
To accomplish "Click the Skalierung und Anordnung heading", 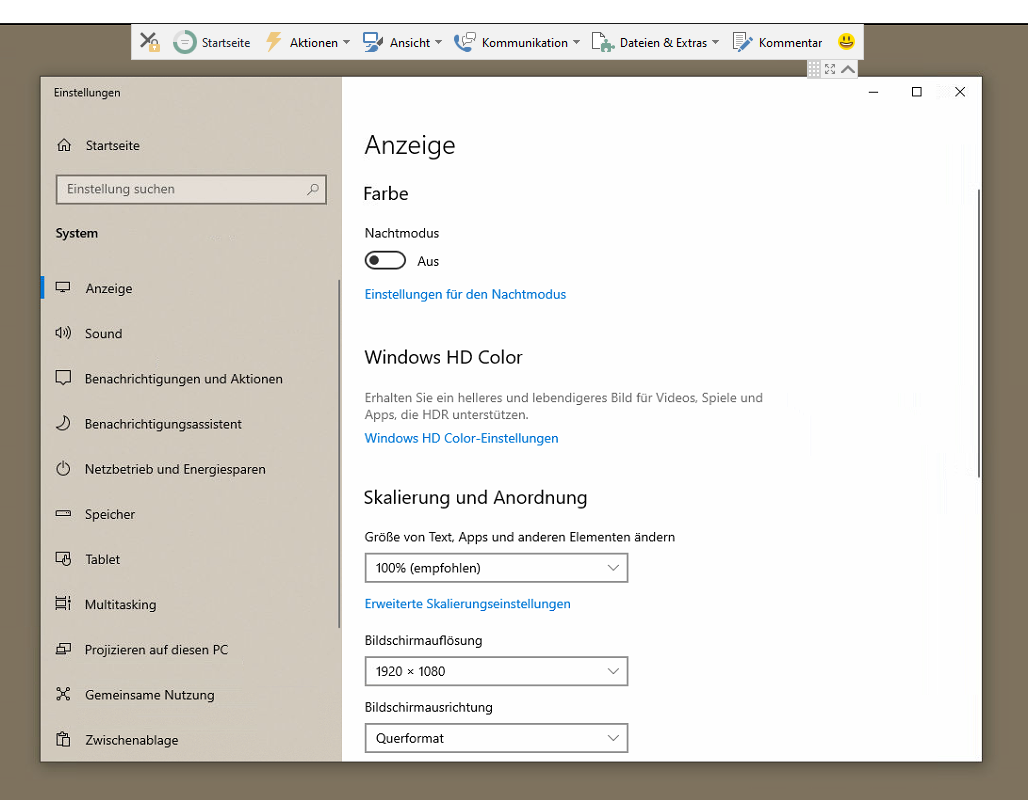I will [x=475, y=497].
